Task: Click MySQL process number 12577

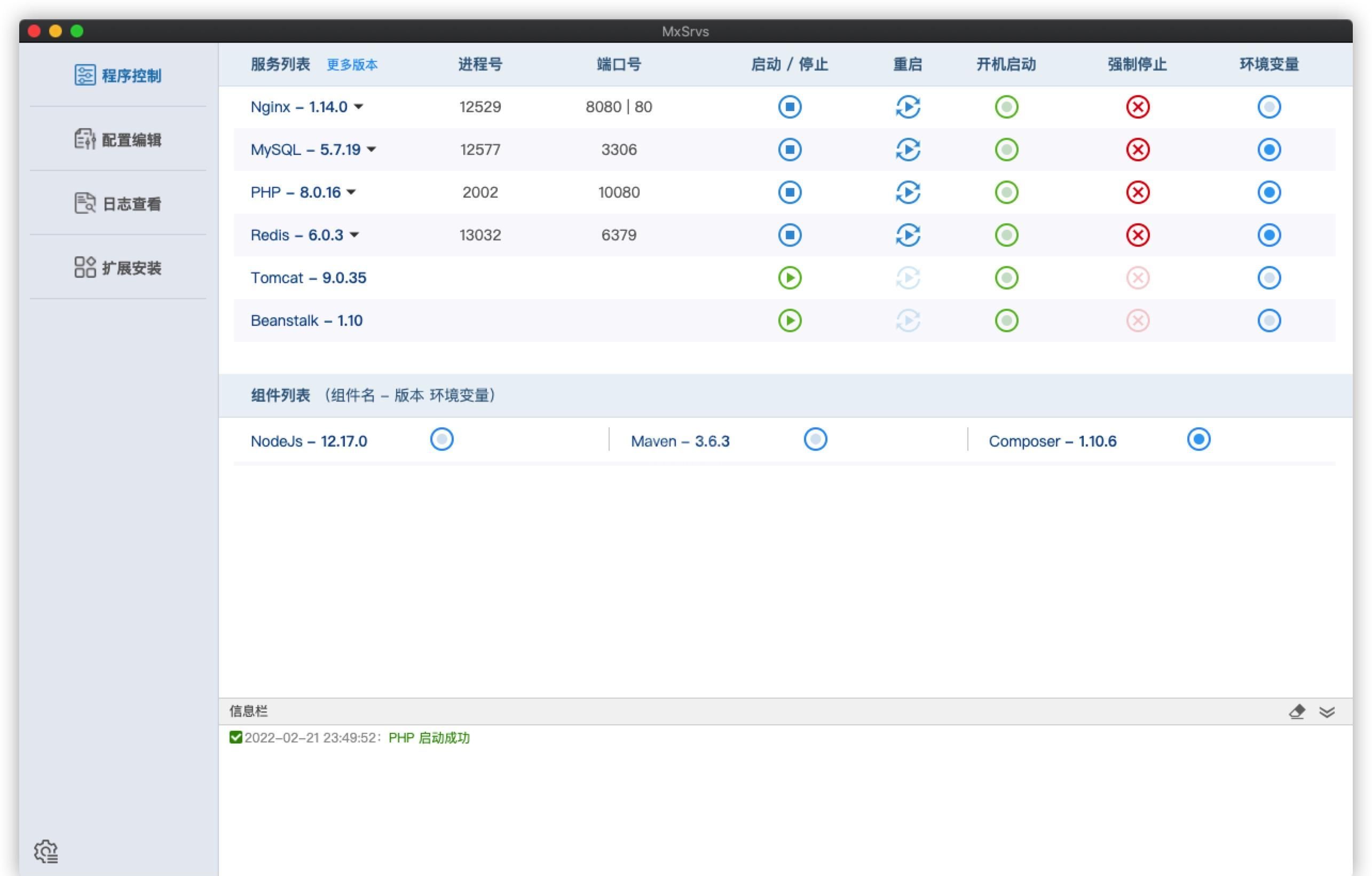Action: pos(480,150)
